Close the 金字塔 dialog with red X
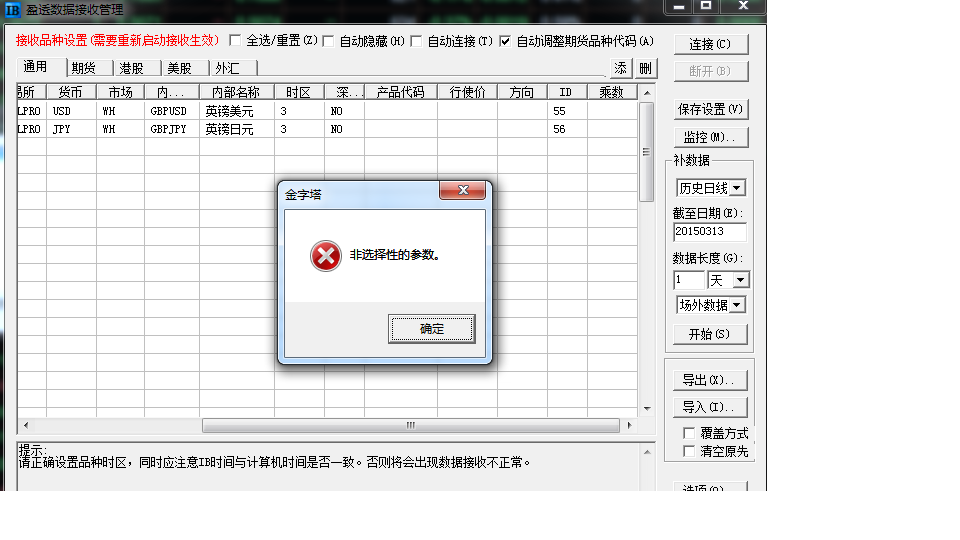The width and height of the screenshot is (960, 540). (463, 190)
